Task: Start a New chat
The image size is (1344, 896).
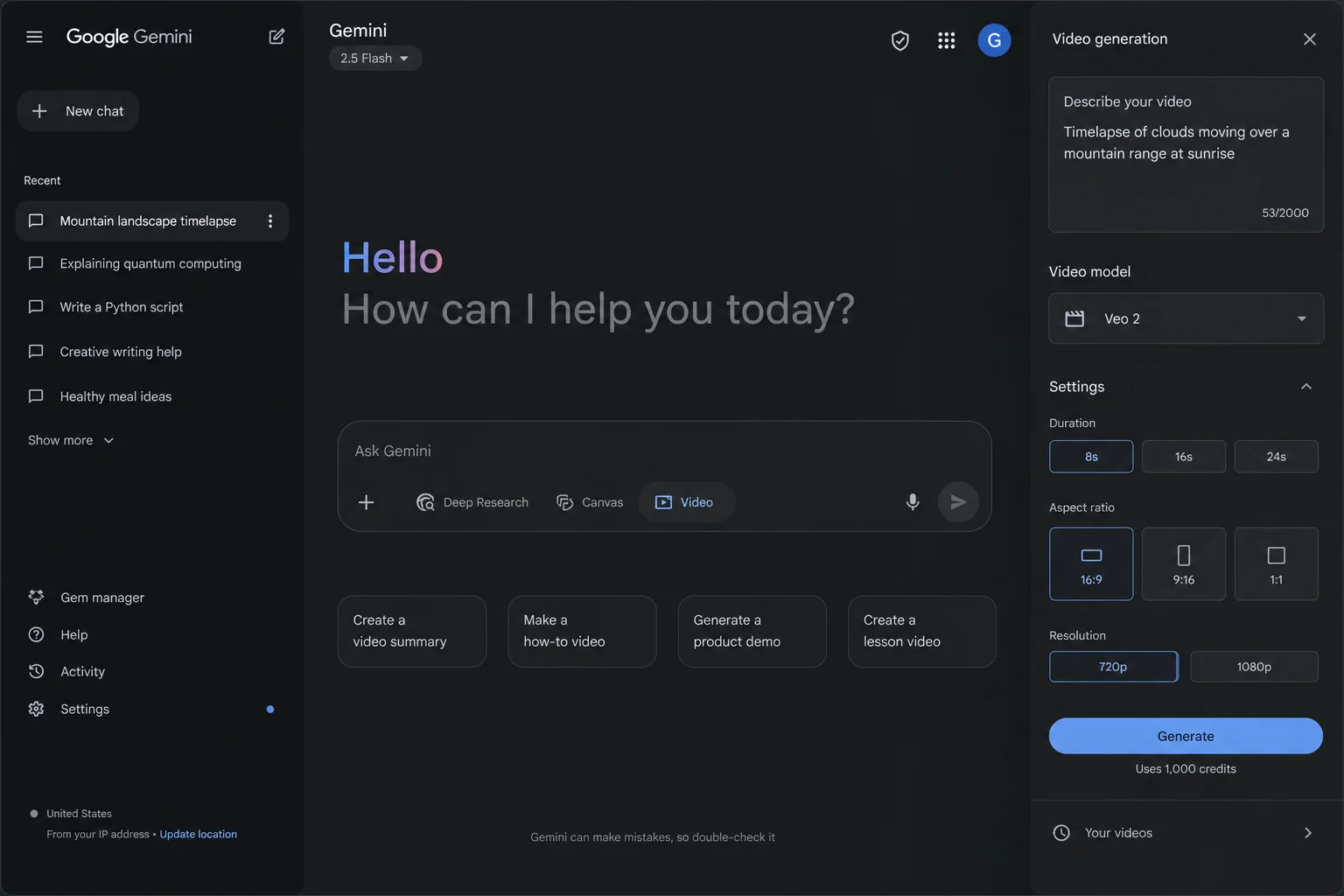Action: (78, 111)
